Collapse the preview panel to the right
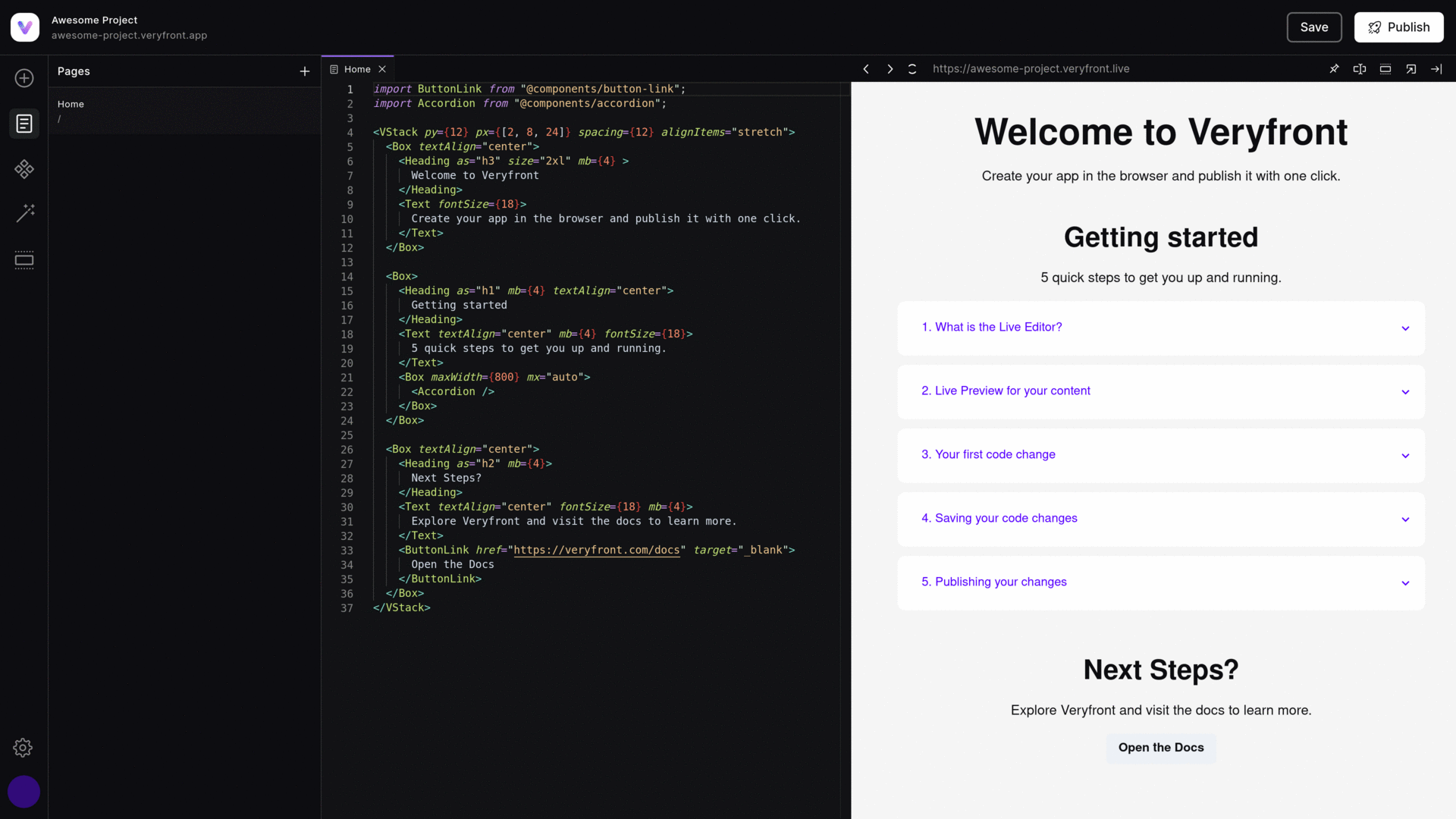 tap(1436, 69)
